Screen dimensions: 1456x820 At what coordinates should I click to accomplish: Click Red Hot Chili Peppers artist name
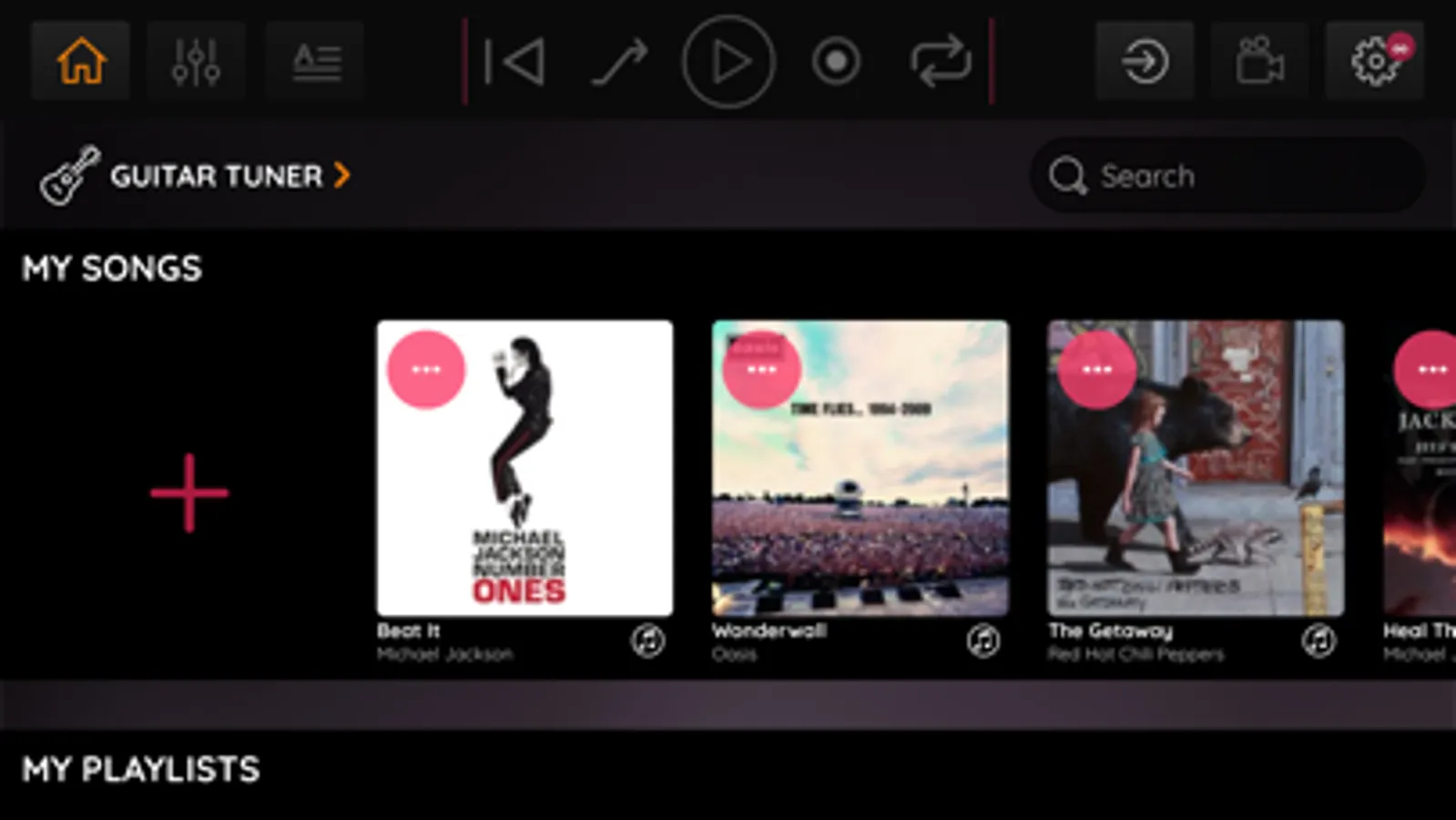click(1135, 654)
